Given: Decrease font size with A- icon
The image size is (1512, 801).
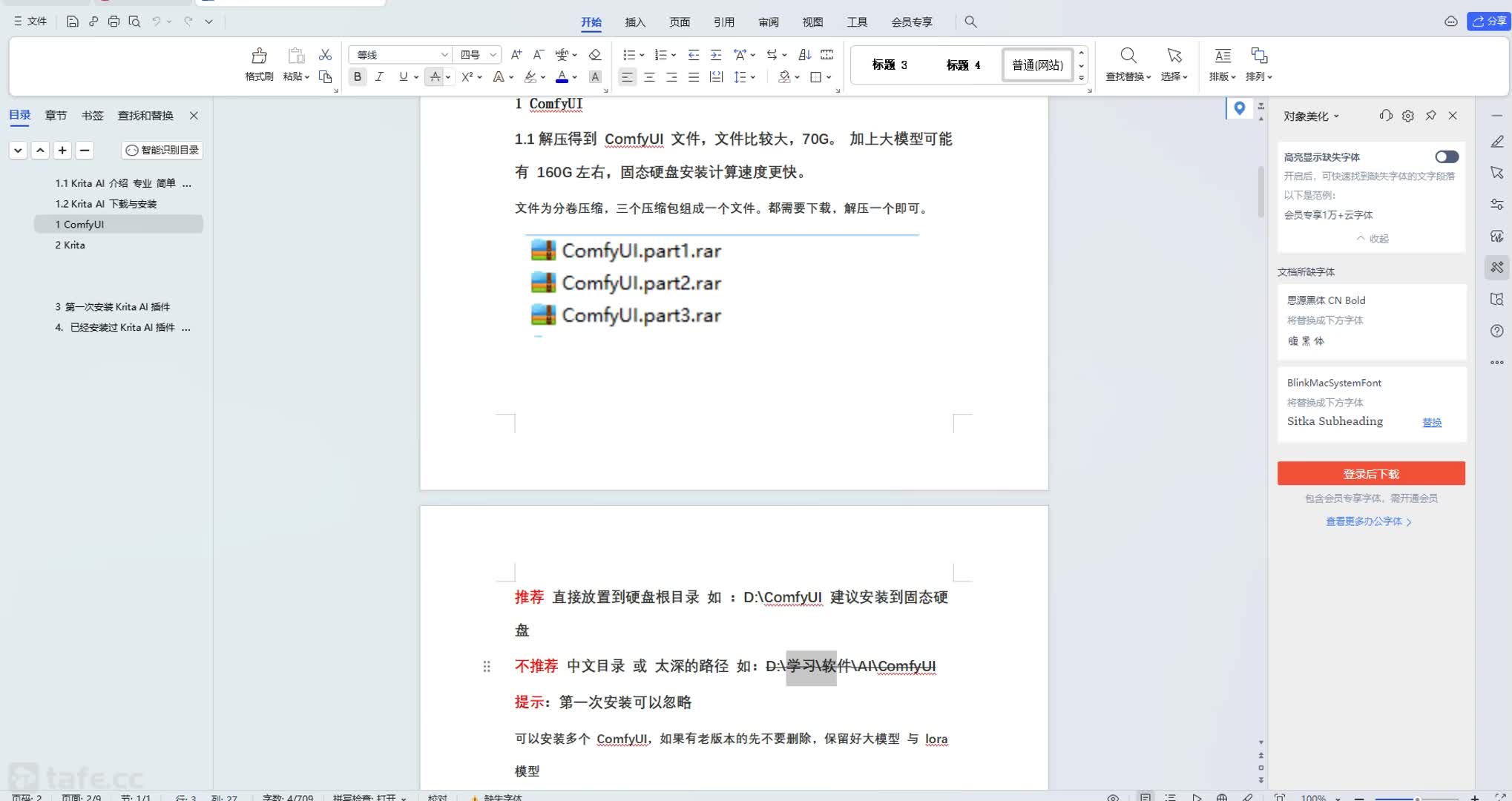Looking at the screenshot, I should point(539,55).
